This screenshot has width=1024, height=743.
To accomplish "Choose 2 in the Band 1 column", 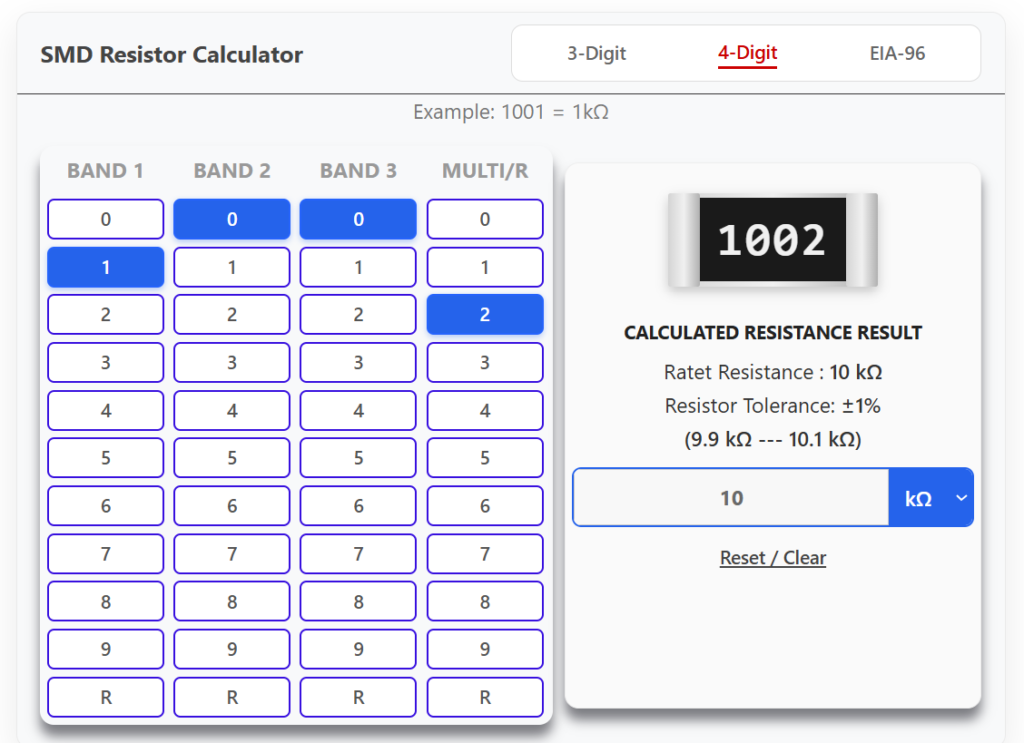I will click(106, 315).
